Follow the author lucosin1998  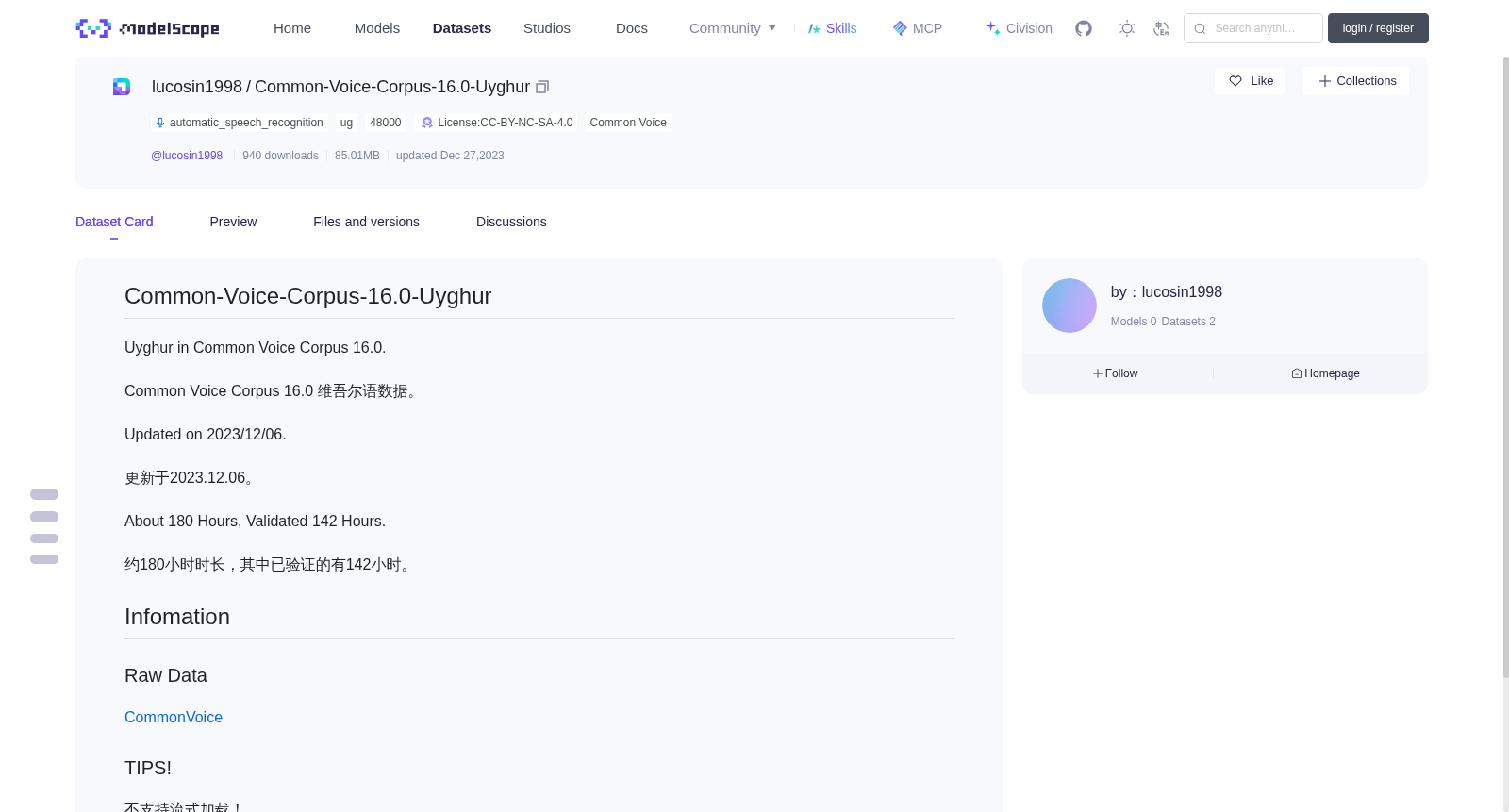pos(1116,373)
